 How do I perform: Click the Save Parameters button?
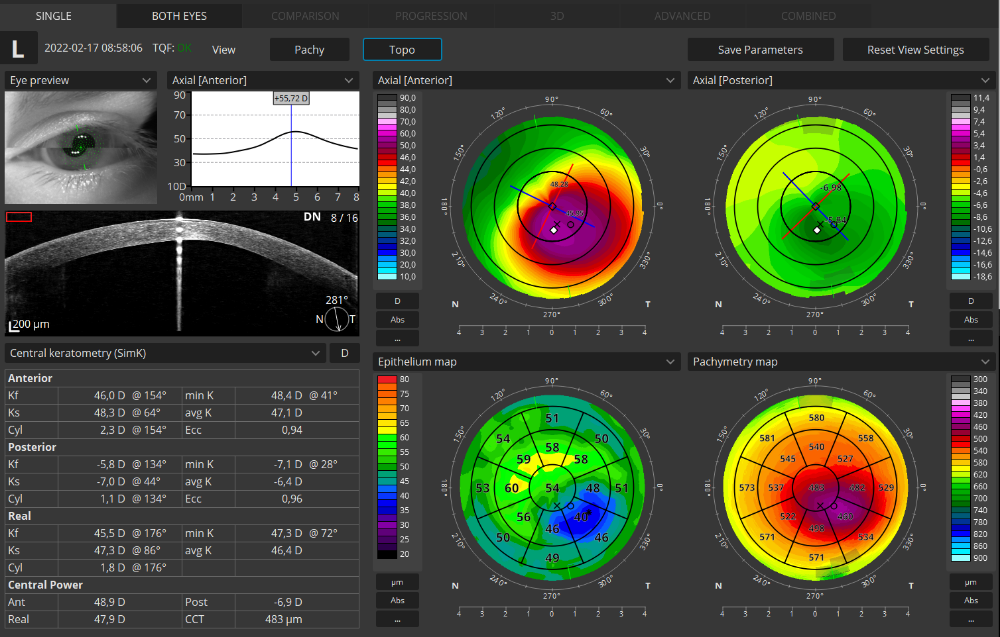[760, 50]
